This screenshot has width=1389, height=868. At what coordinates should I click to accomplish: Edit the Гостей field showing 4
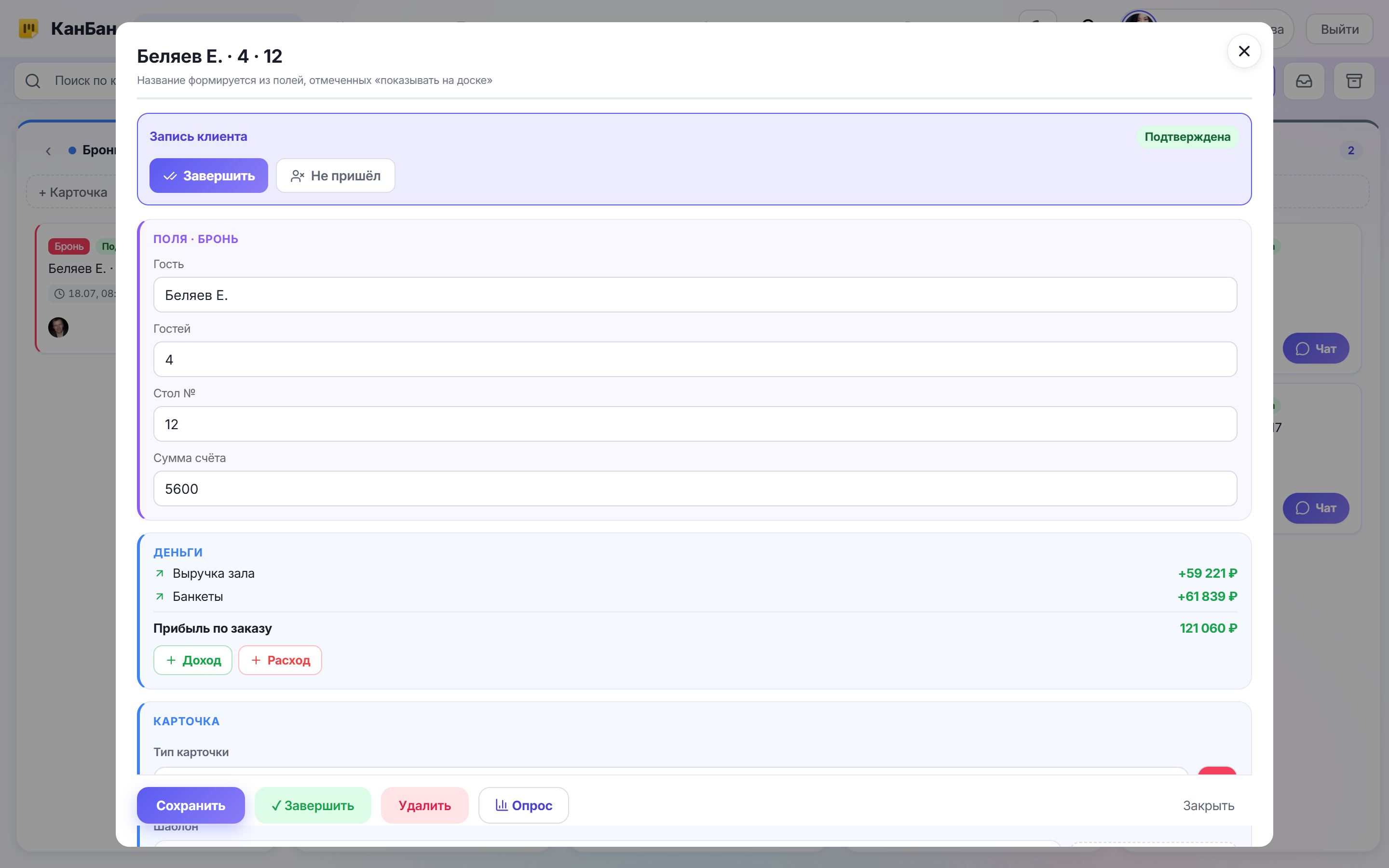pyautogui.click(x=694, y=359)
